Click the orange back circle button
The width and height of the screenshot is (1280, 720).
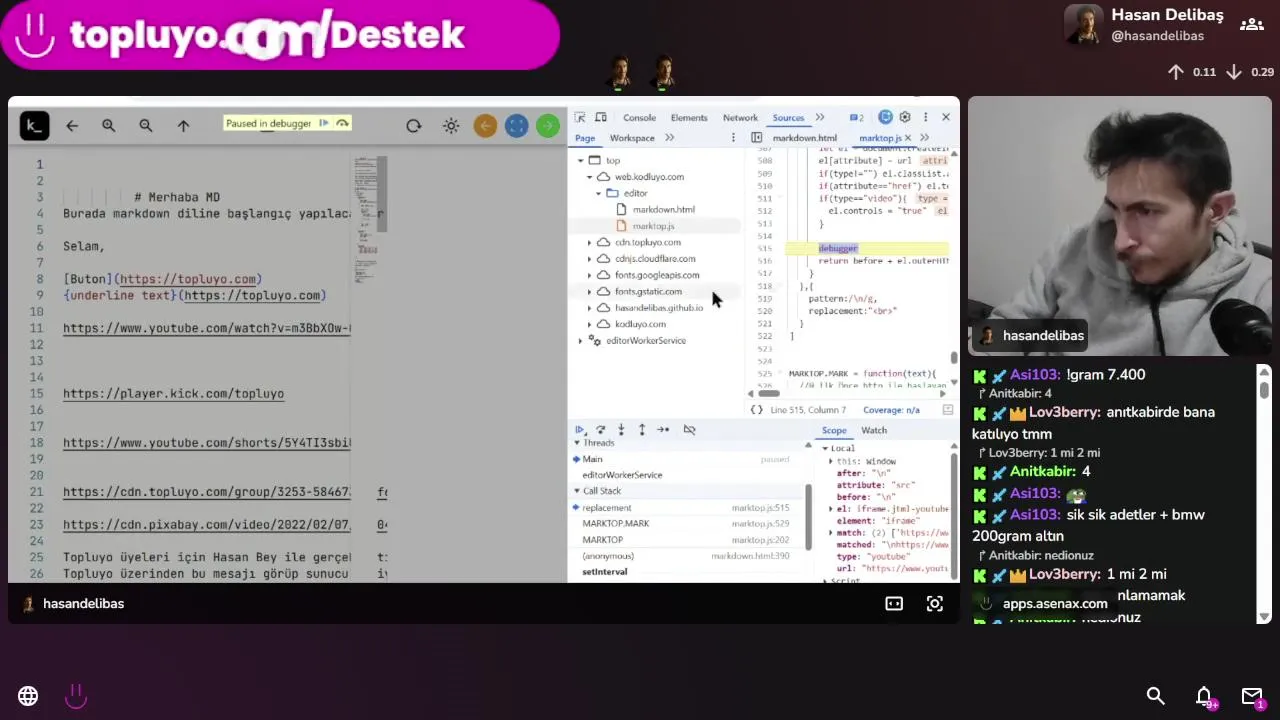point(485,125)
